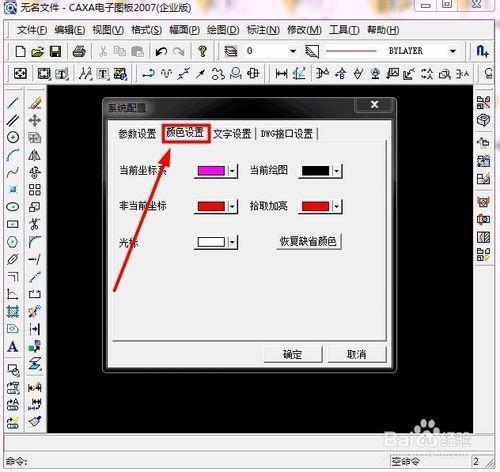Viewport: 500px width, 472px height.
Task: Click the 恢复缺省颜色 button
Action: pos(308,241)
